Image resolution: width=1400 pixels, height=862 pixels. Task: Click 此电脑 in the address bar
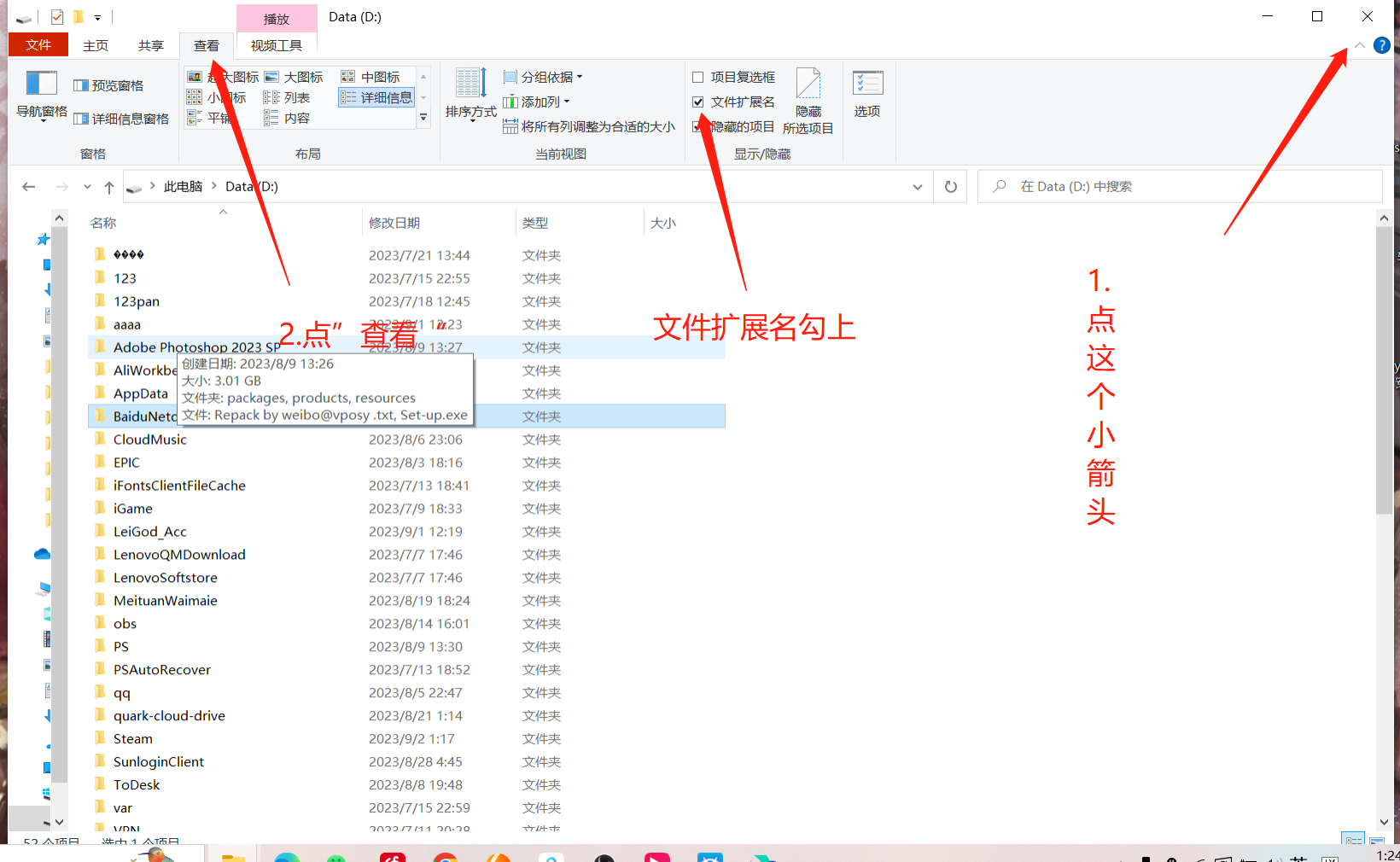point(183,186)
